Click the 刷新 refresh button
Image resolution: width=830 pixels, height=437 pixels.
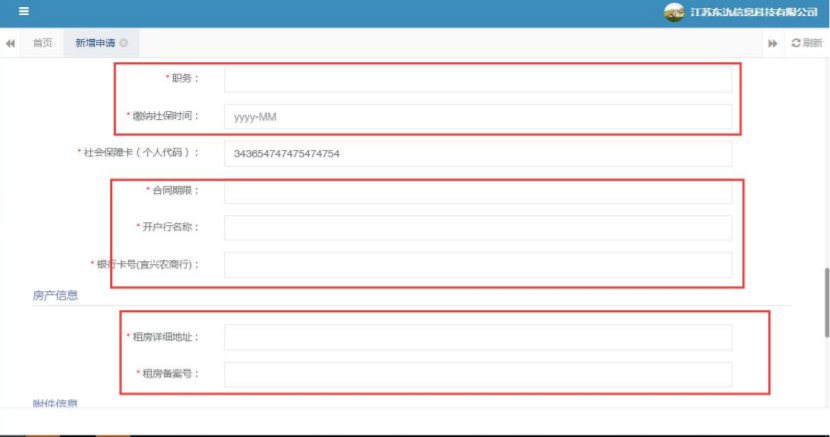(806, 43)
